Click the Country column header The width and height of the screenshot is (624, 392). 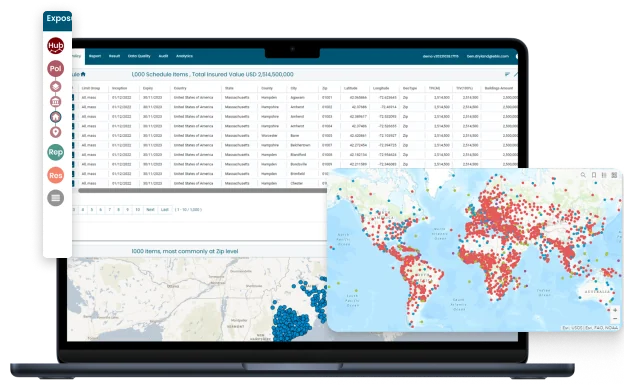pos(180,88)
